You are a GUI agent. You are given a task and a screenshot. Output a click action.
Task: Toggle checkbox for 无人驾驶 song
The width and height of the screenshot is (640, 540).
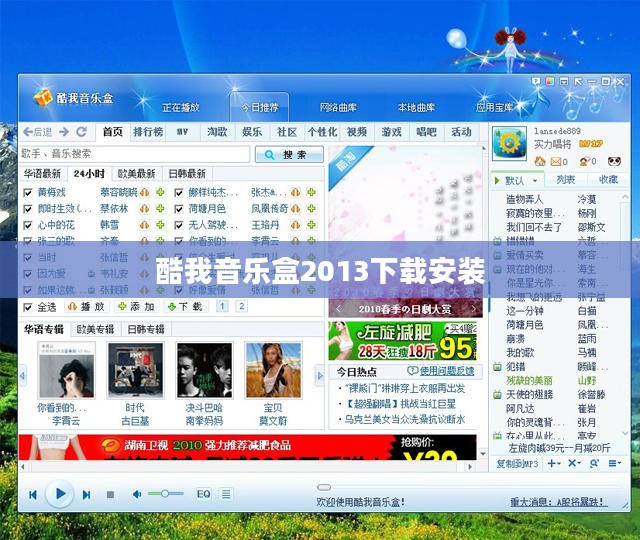coord(178,225)
